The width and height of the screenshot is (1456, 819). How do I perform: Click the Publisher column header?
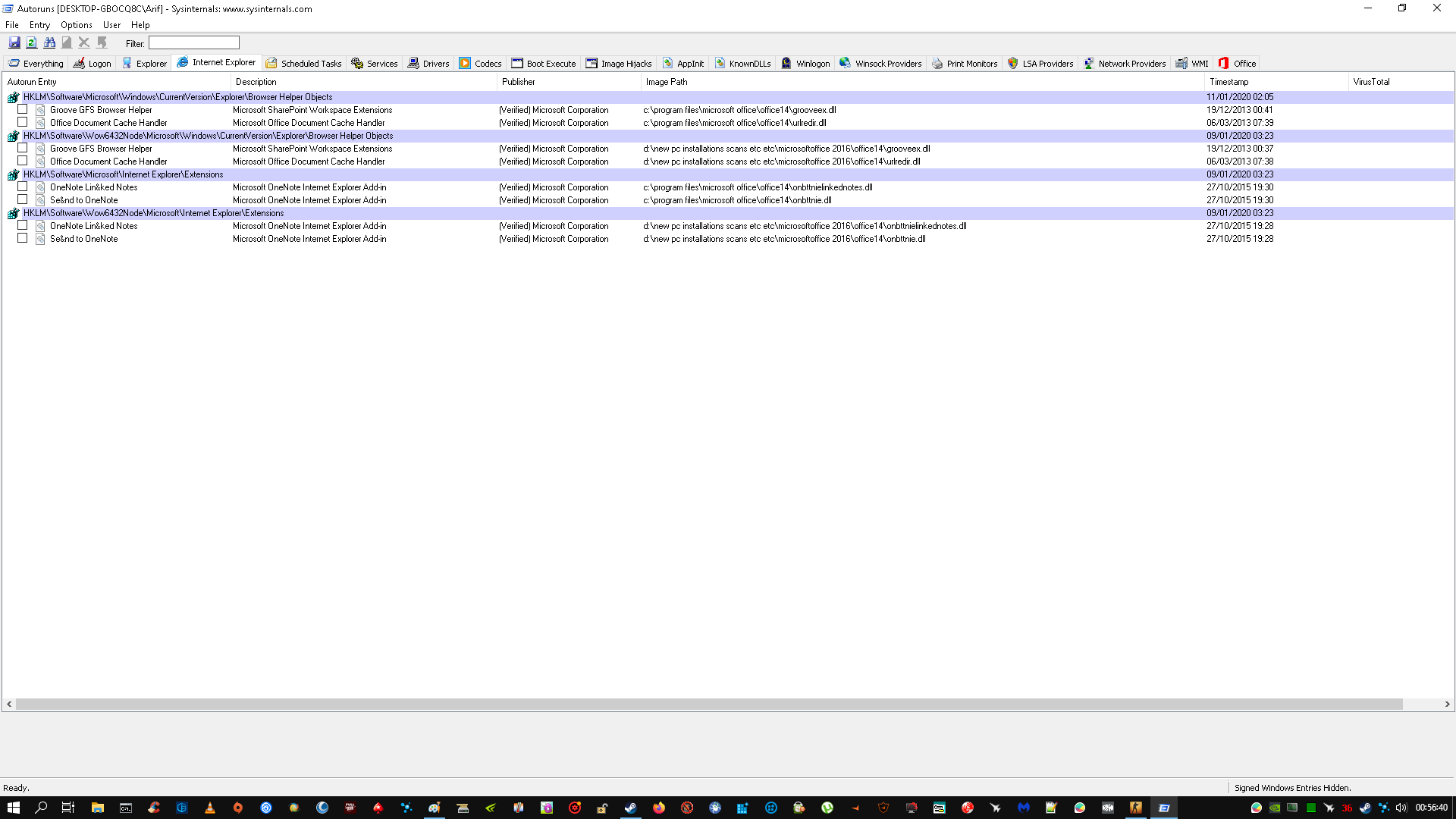click(519, 82)
